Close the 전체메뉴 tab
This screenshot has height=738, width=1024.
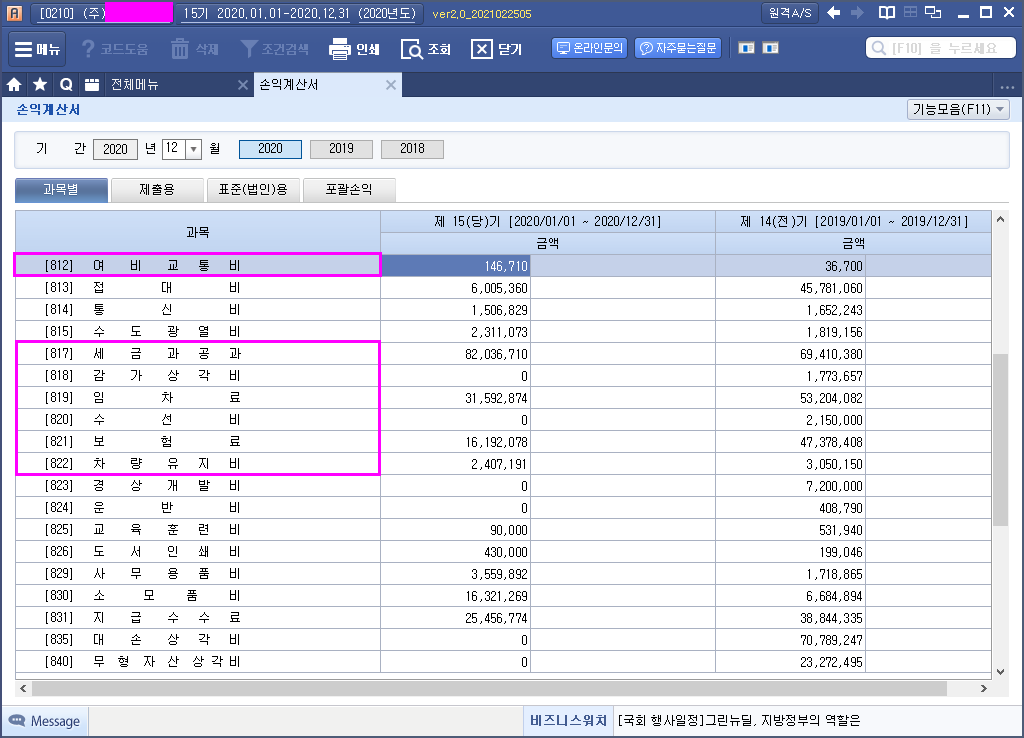(242, 85)
